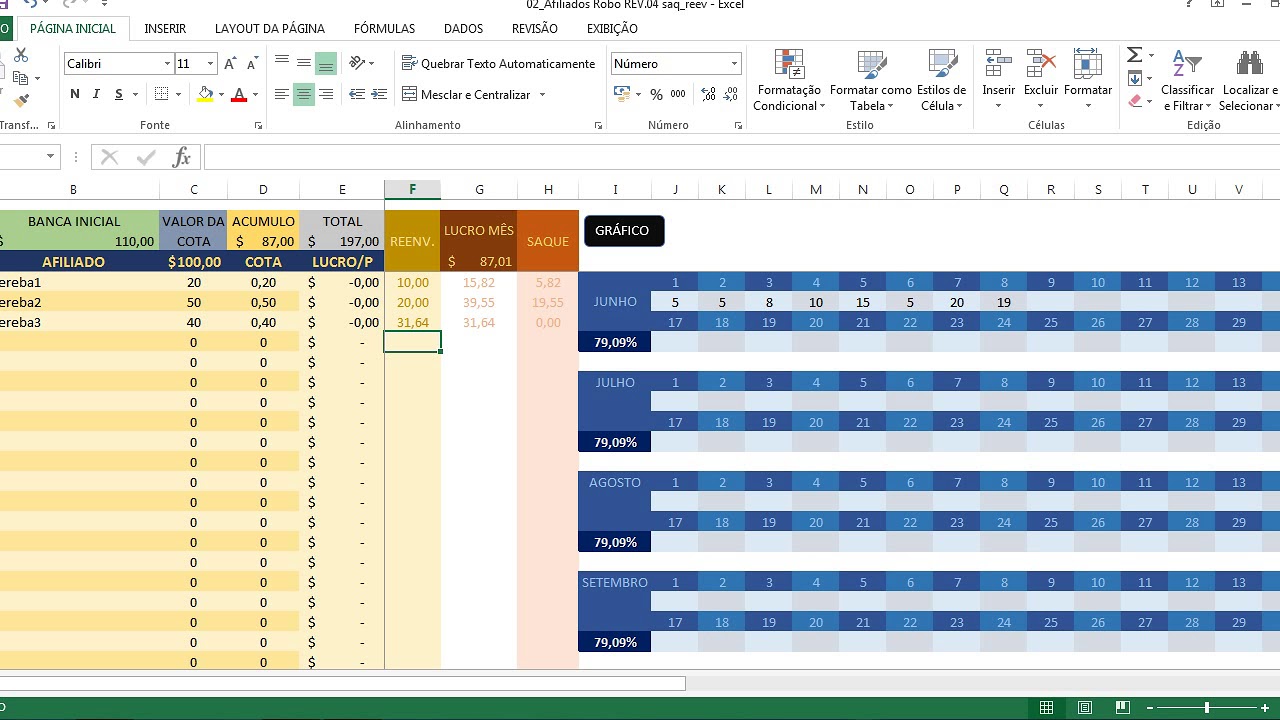Viewport: 1280px width, 720px height.
Task: Open Classificar e Filtrar menu
Action: click(x=1187, y=80)
